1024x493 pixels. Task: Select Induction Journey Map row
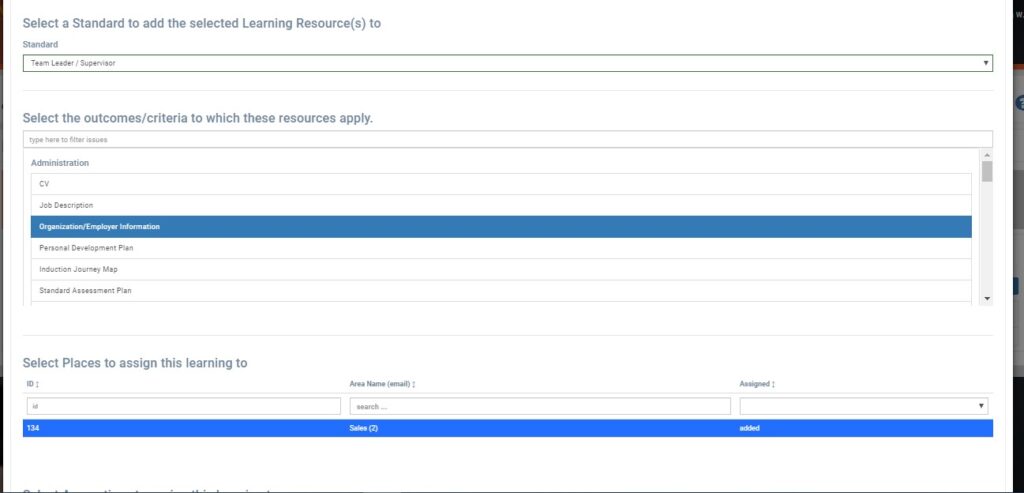pos(501,269)
